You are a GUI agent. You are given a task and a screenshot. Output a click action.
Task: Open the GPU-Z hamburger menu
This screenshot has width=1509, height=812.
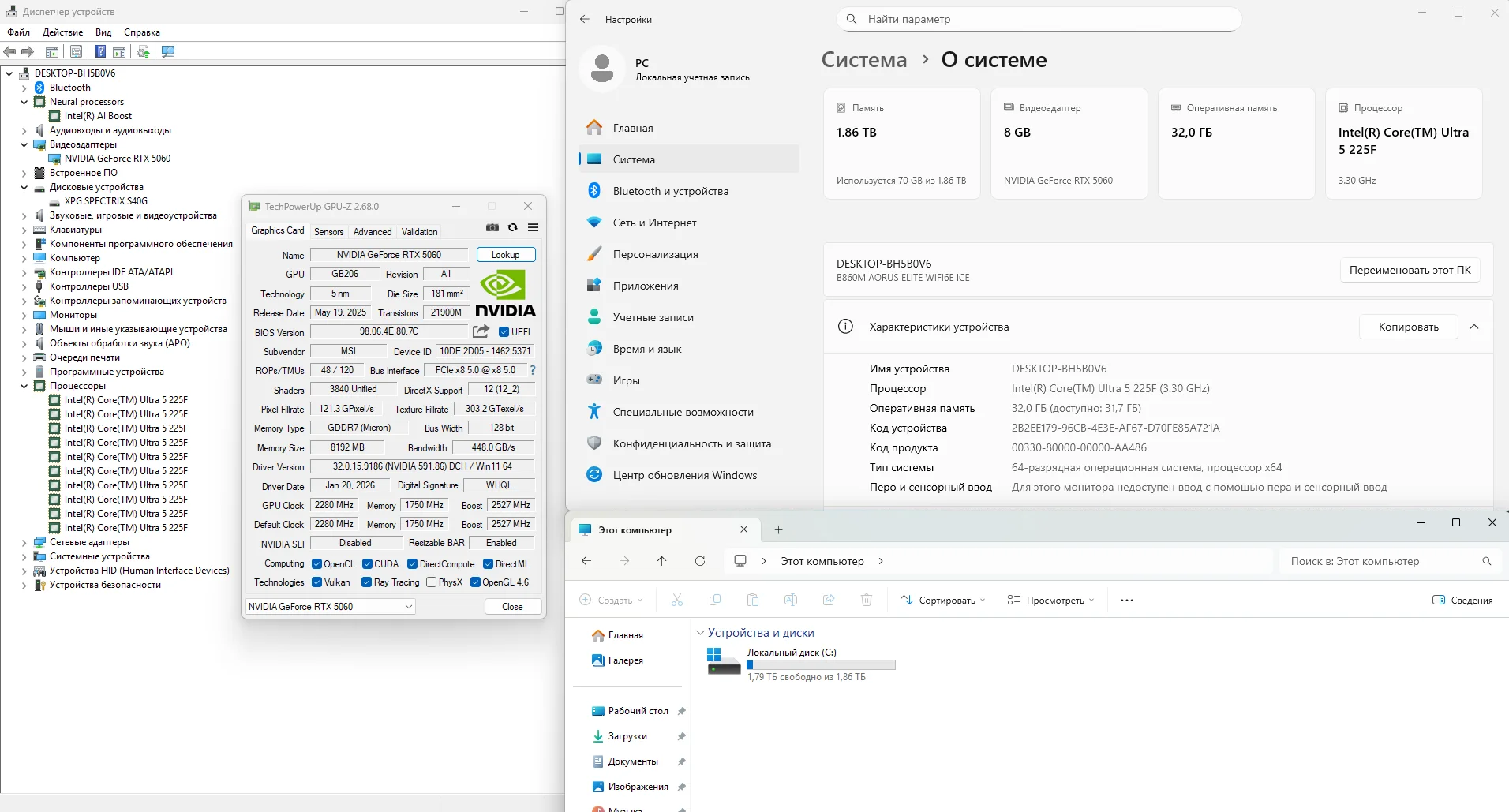pyautogui.click(x=534, y=227)
